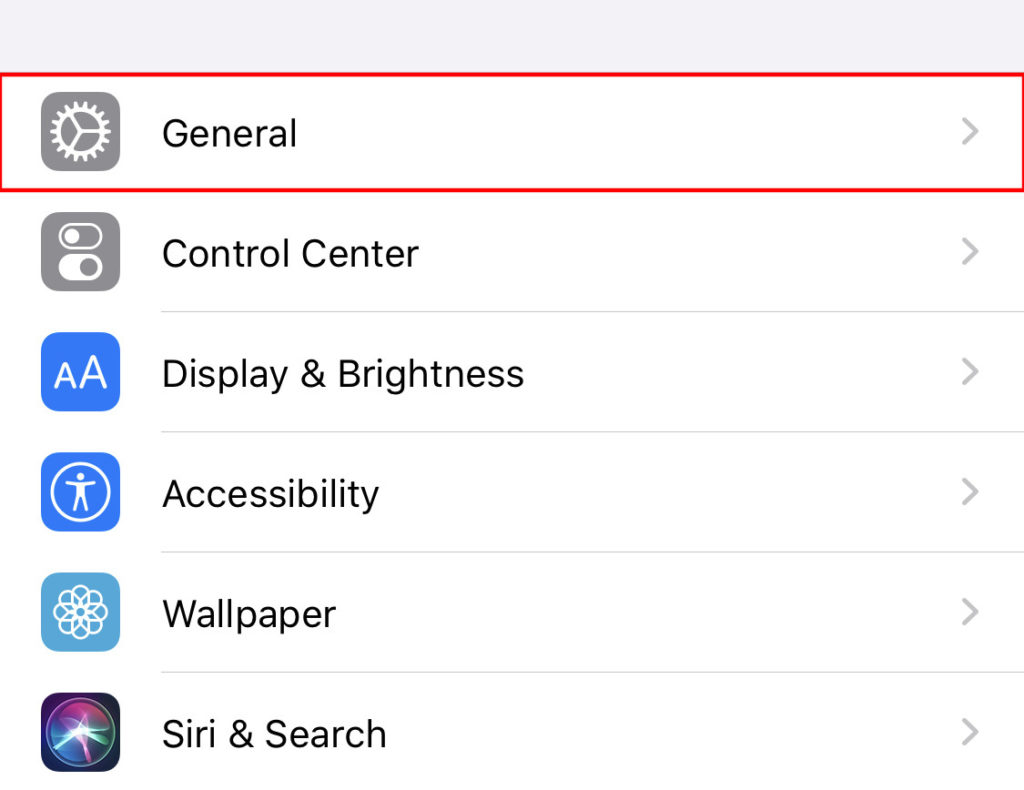This screenshot has width=1024, height=790.
Task: Tap the Control Center icon with toggle switches
Action: tap(80, 252)
